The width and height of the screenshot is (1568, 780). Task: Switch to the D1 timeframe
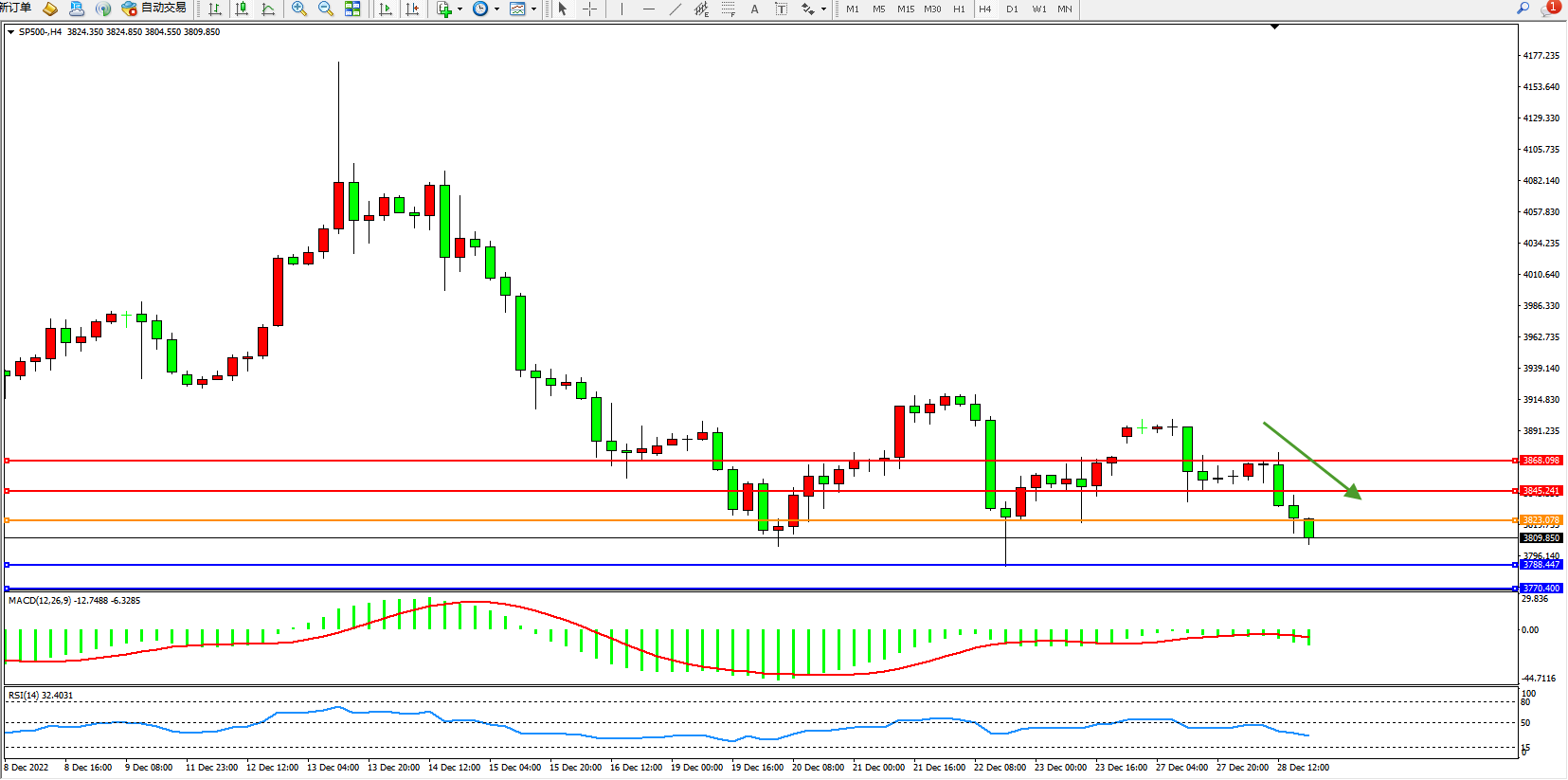(x=1012, y=9)
